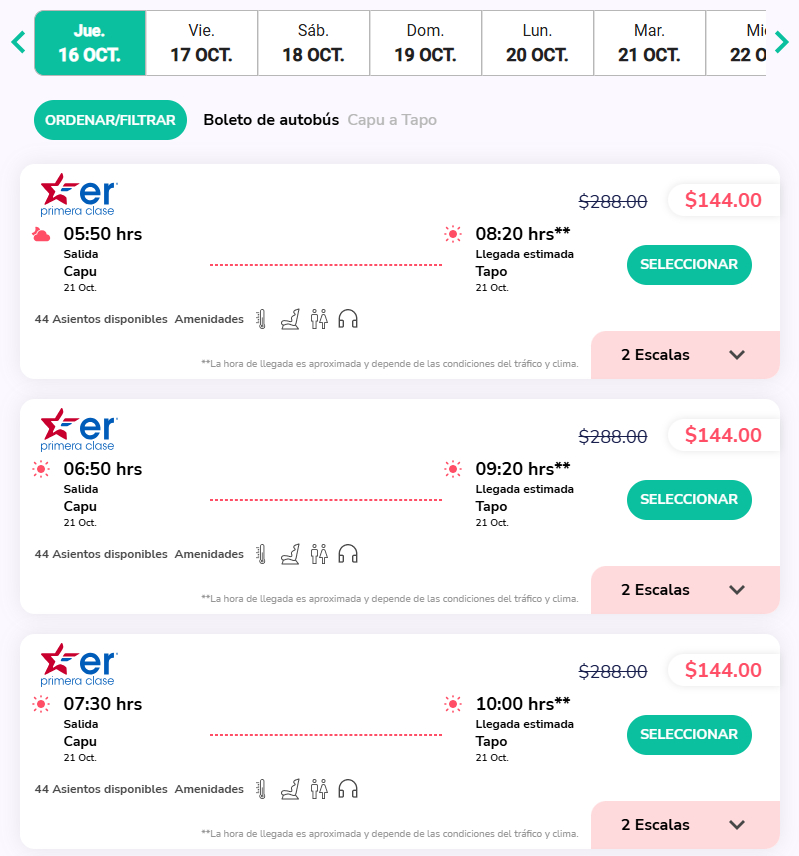This screenshot has height=856, width=799.
Task: Select the 05:50 hrs departure trip
Action: click(689, 265)
